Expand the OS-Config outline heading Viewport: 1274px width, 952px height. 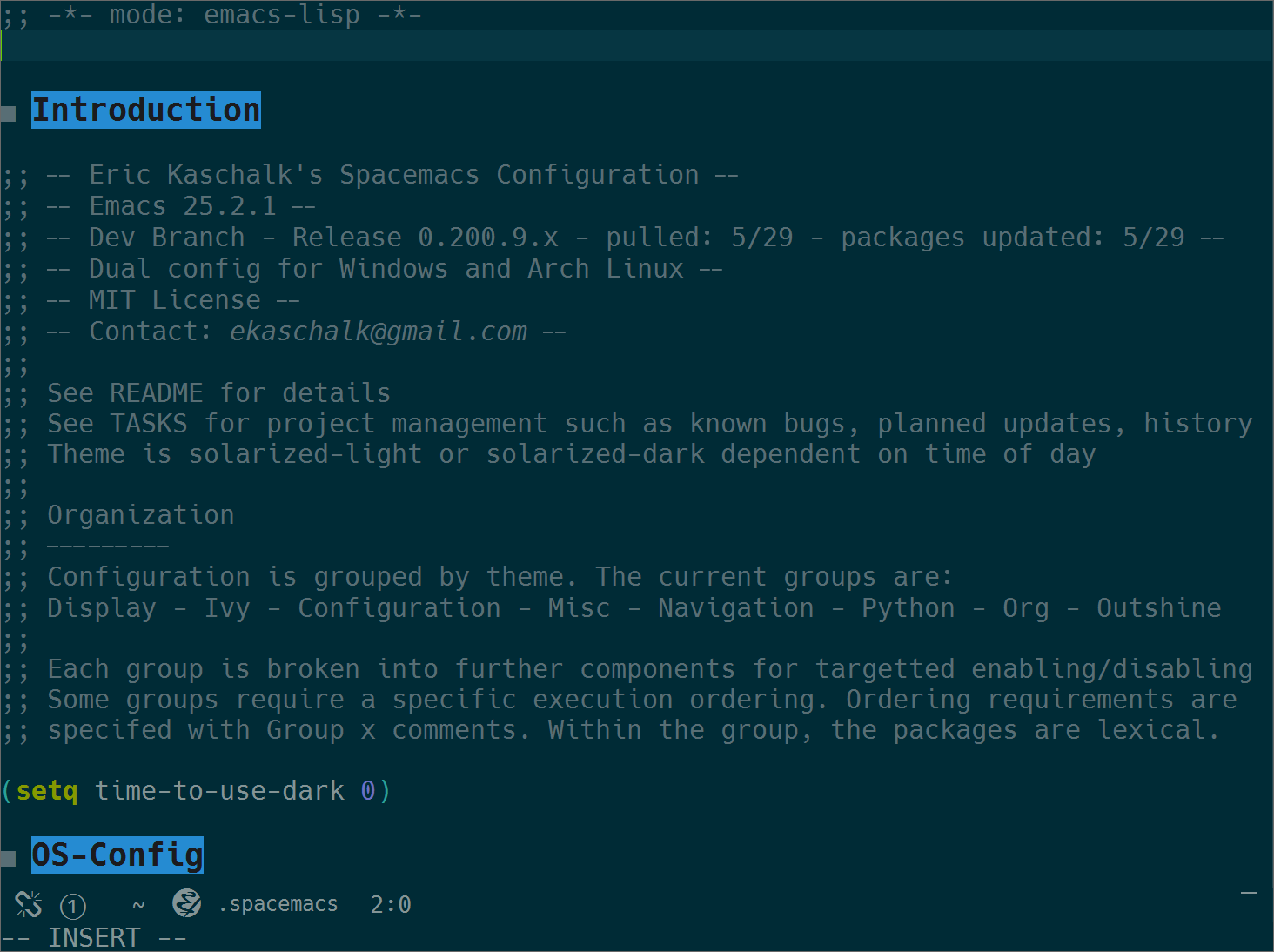[x=117, y=855]
